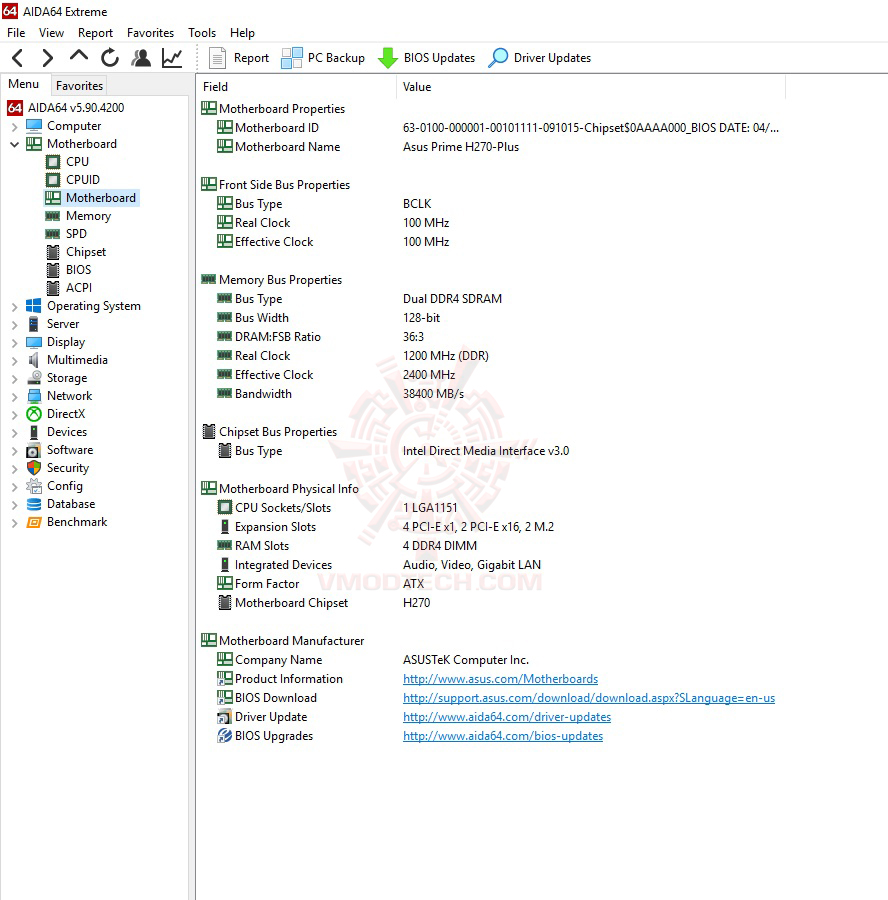Image resolution: width=888 pixels, height=900 pixels.
Task: Click the Benchmark icon in tree
Action: [x=34, y=522]
